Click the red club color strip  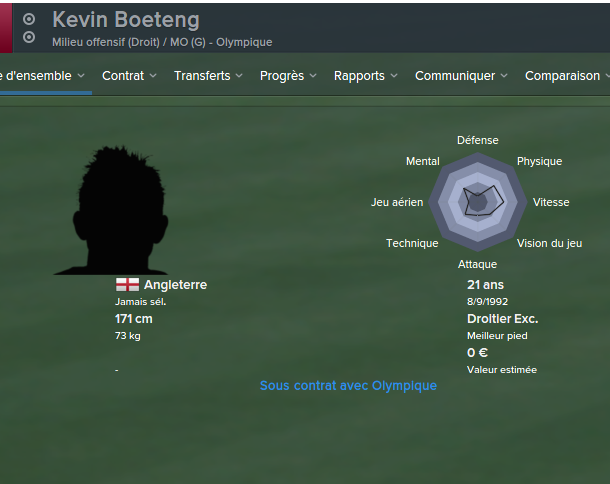[x=6, y=28]
